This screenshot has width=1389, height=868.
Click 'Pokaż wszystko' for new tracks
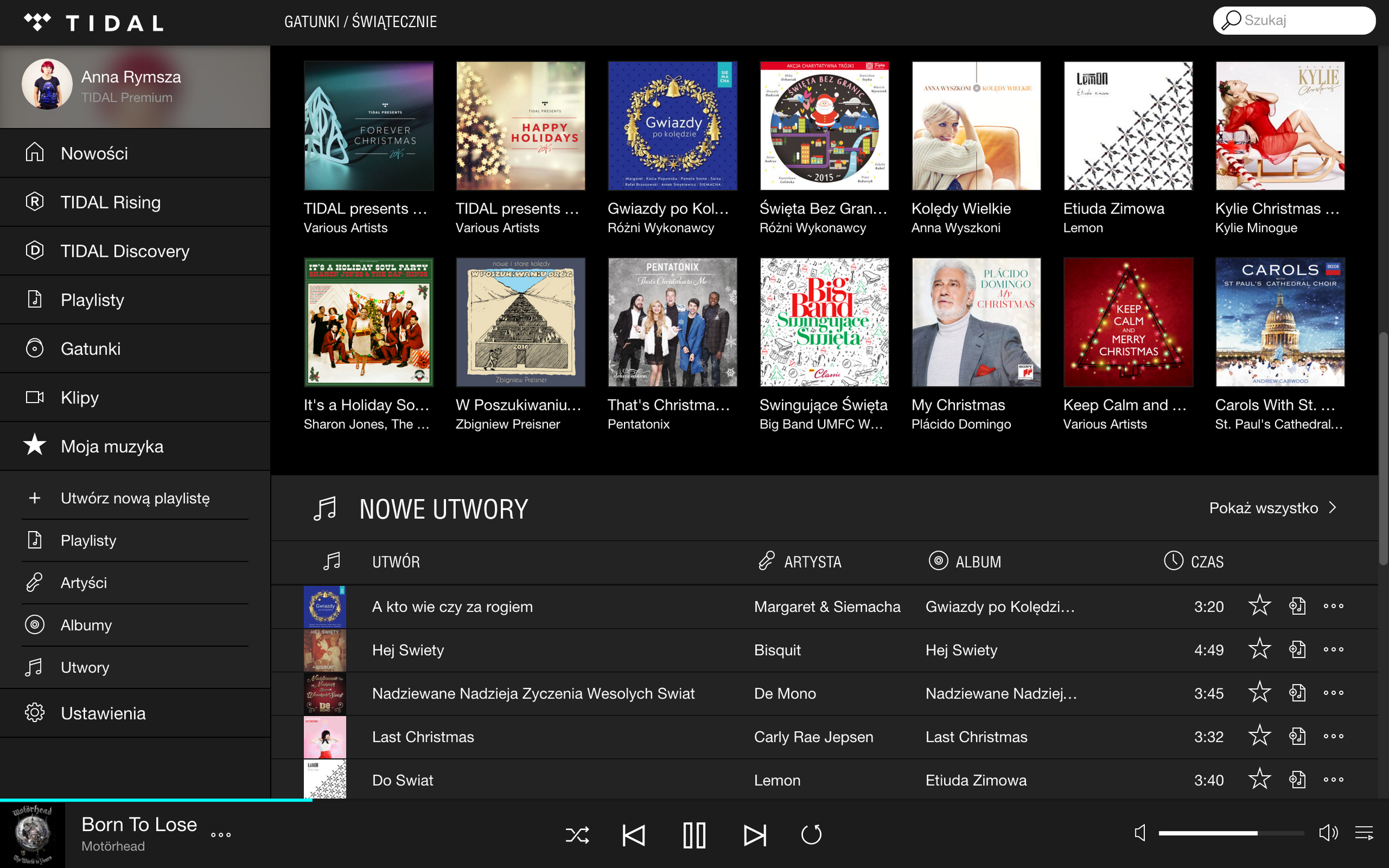1263,508
